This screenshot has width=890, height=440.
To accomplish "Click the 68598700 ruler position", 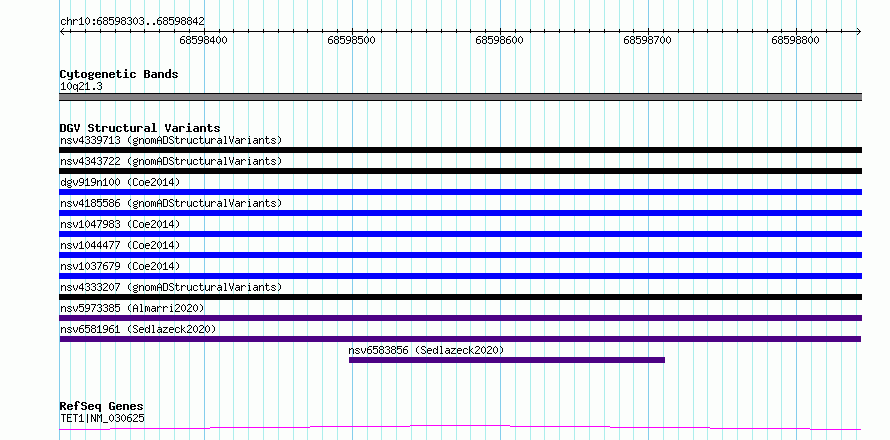I will (x=647, y=40).
